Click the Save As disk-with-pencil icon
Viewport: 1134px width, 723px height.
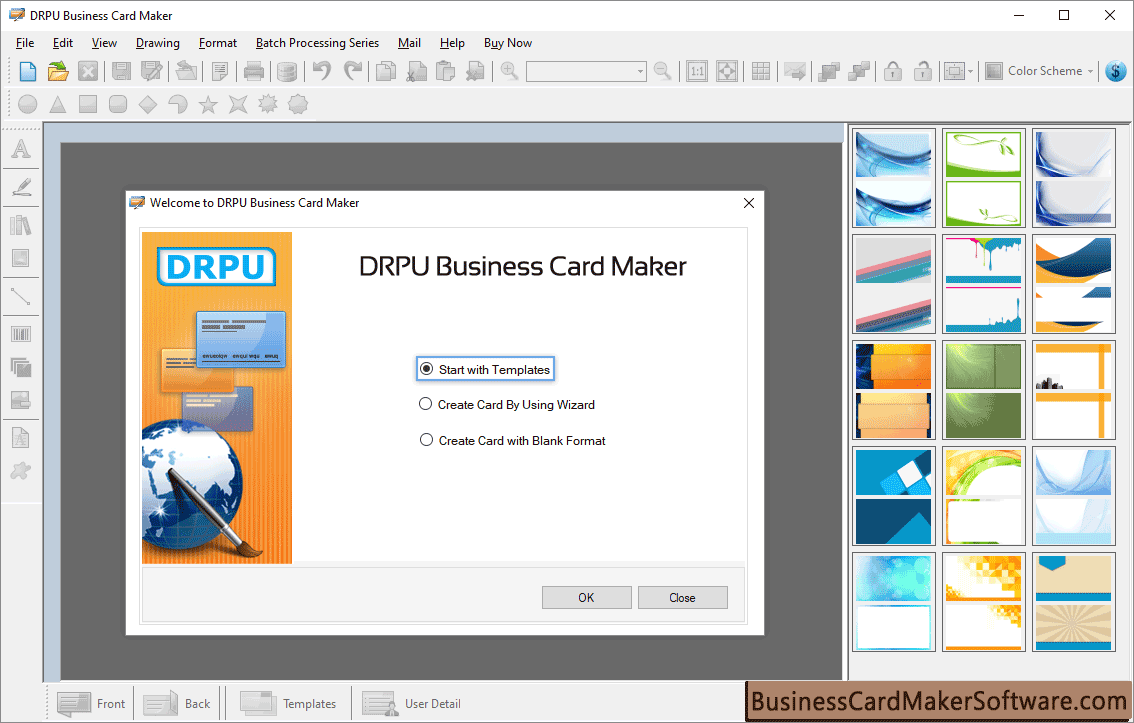click(152, 71)
